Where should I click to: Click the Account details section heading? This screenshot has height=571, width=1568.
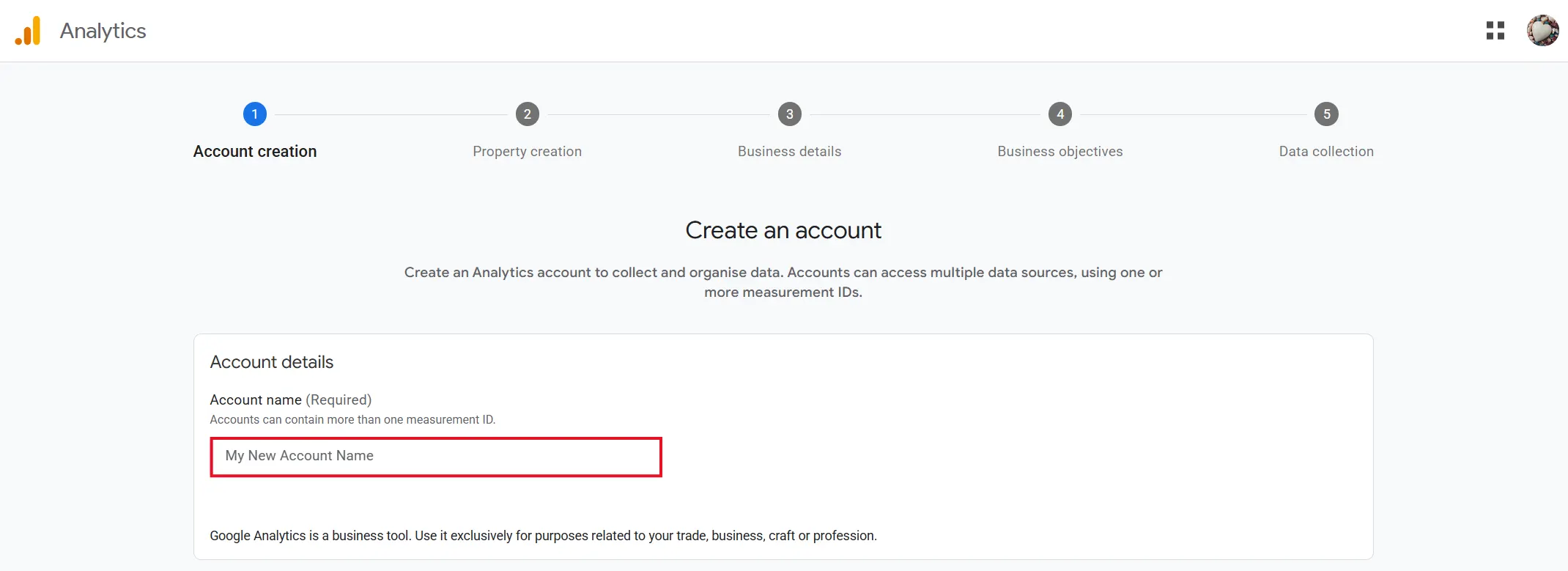[x=272, y=362]
